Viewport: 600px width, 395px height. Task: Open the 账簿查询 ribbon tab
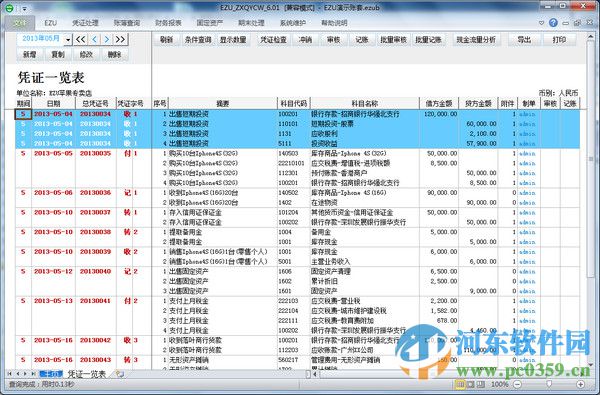(x=127, y=23)
